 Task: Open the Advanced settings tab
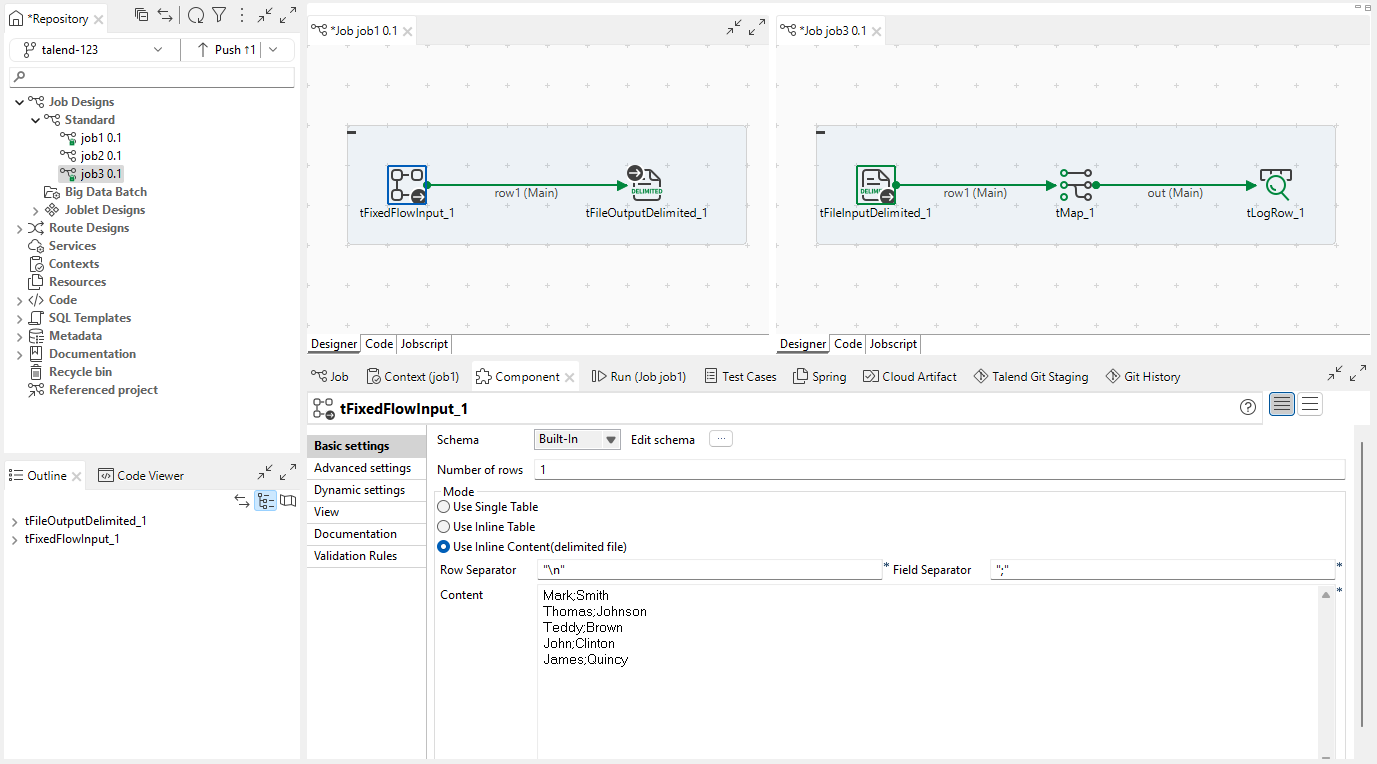tap(362, 468)
